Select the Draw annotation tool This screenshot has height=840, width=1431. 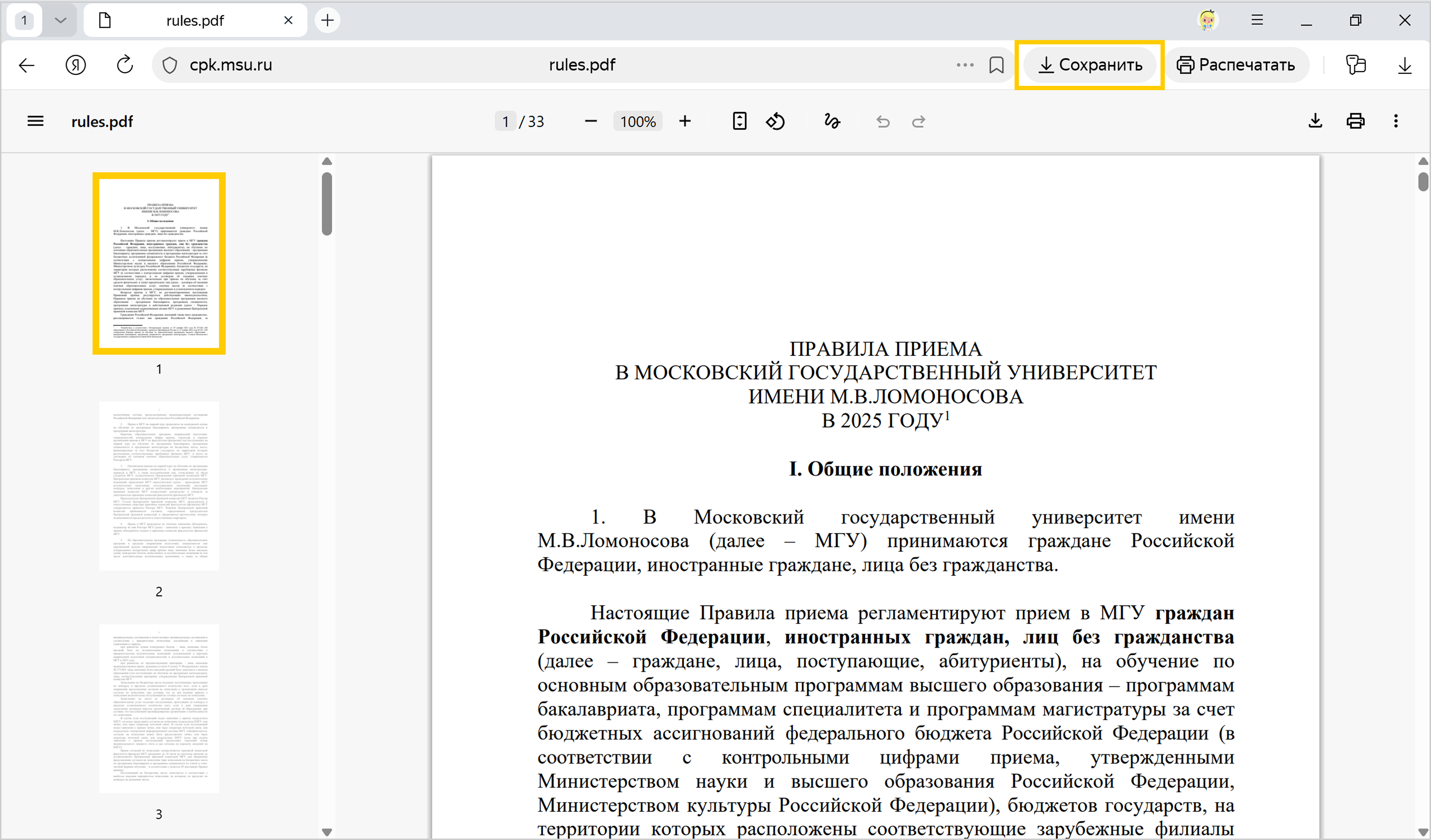832,121
